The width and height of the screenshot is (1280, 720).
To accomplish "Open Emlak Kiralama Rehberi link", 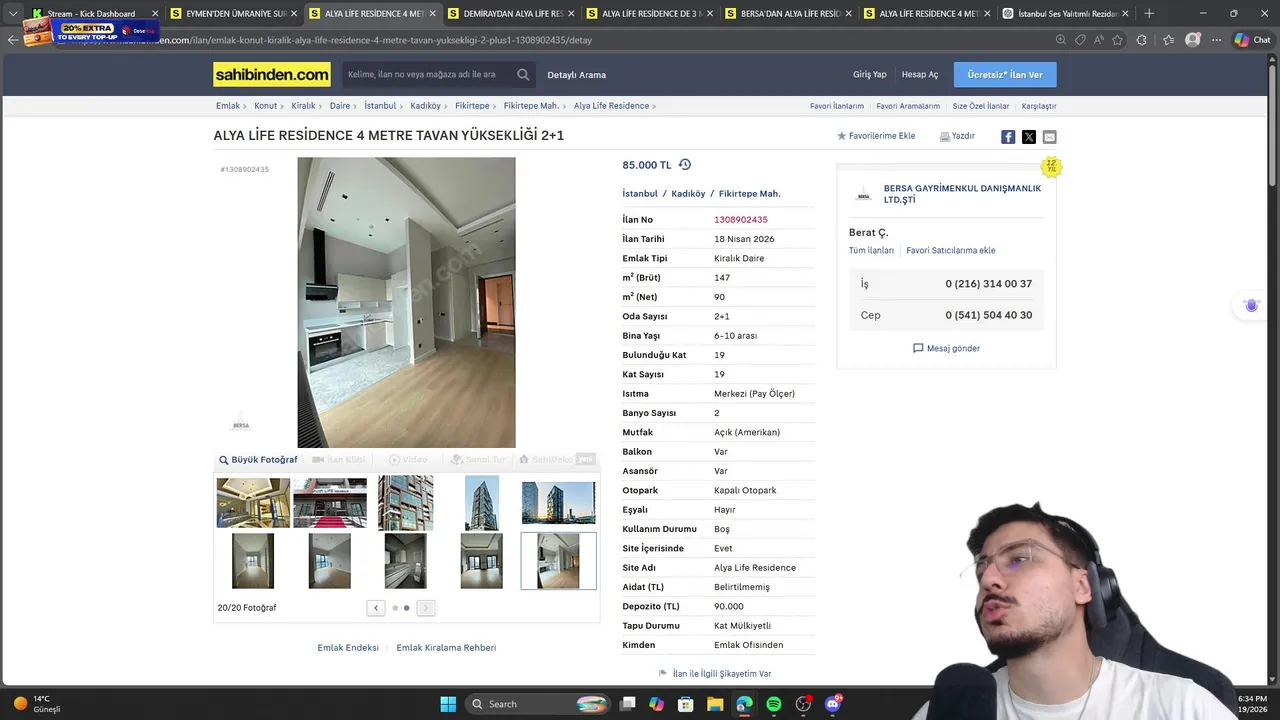I will tap(446, 648).
